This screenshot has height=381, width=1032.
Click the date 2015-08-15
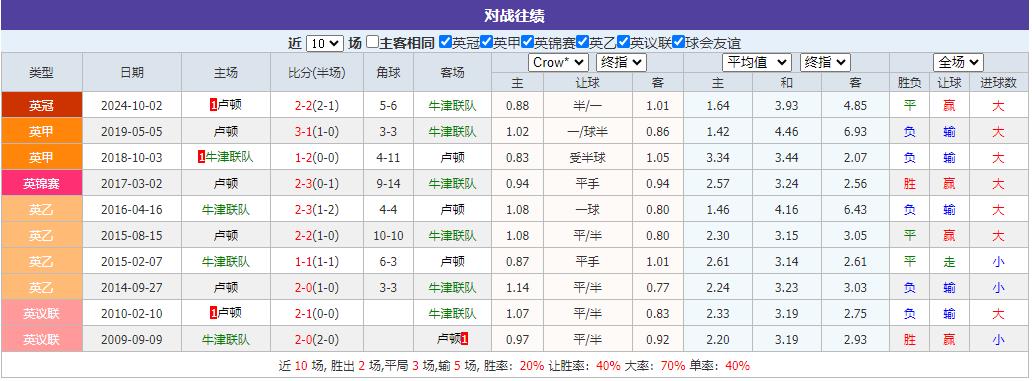point(132,236)
